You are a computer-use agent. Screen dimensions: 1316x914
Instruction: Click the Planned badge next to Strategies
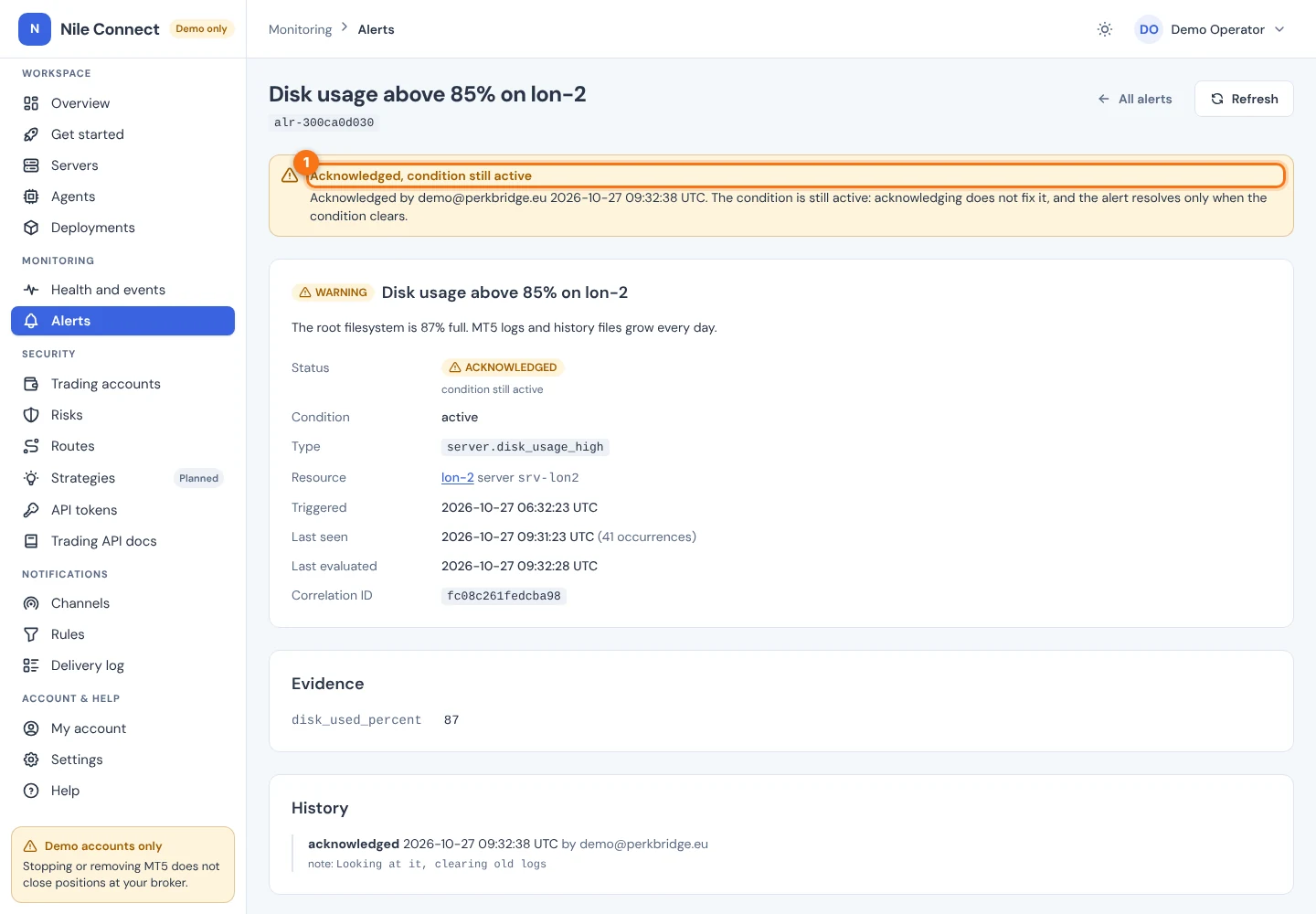click(198, 478)
